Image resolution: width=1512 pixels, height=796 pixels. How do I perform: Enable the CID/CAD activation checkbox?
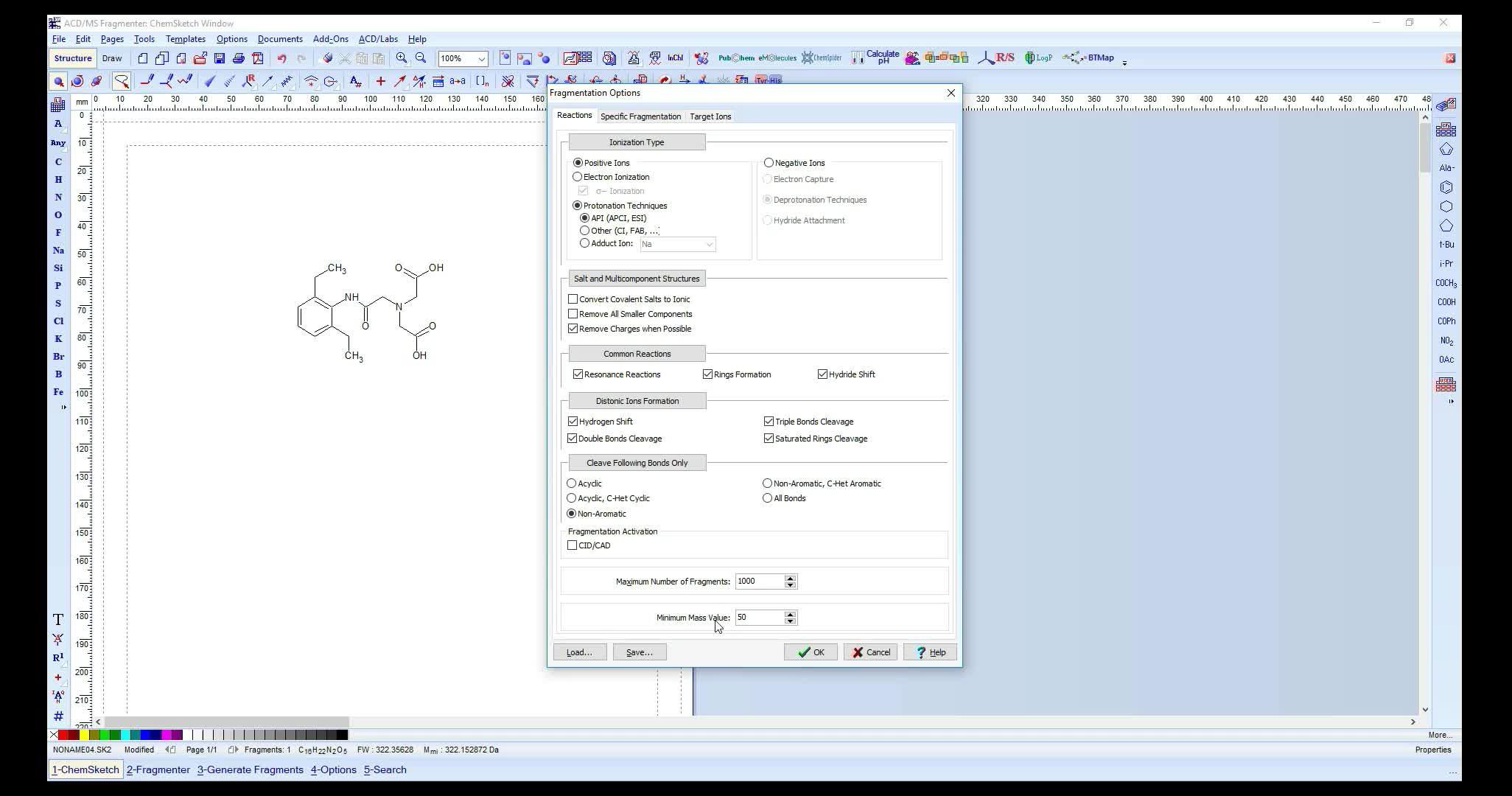pos(573,545)
